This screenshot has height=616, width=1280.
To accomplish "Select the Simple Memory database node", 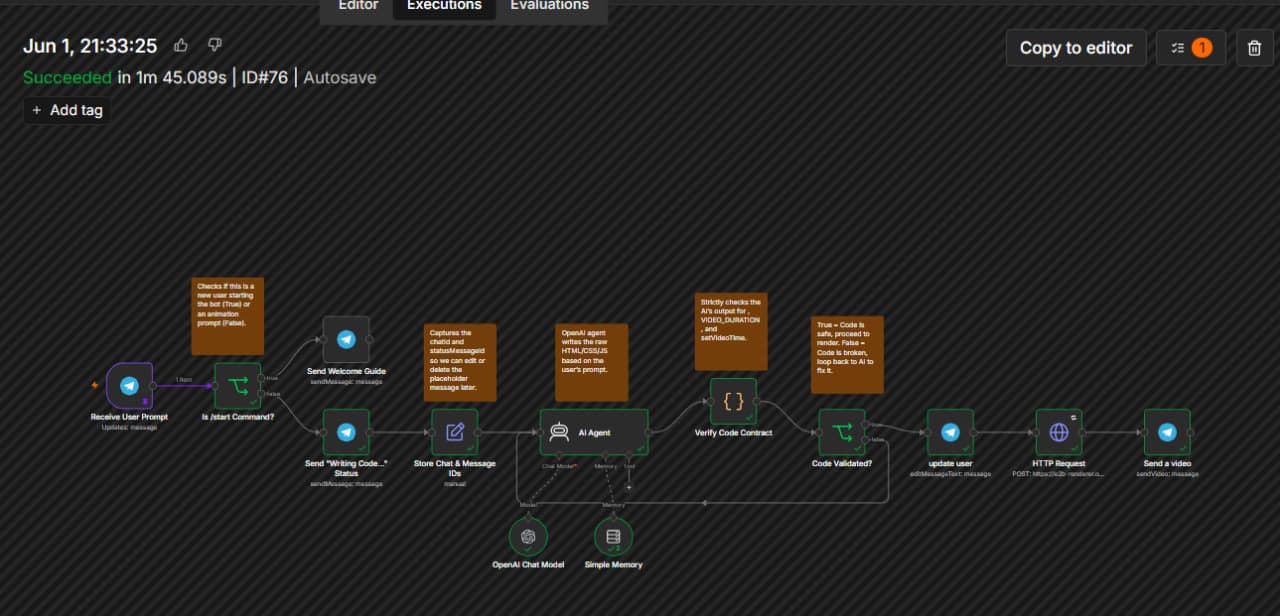I will click(613, 536).
